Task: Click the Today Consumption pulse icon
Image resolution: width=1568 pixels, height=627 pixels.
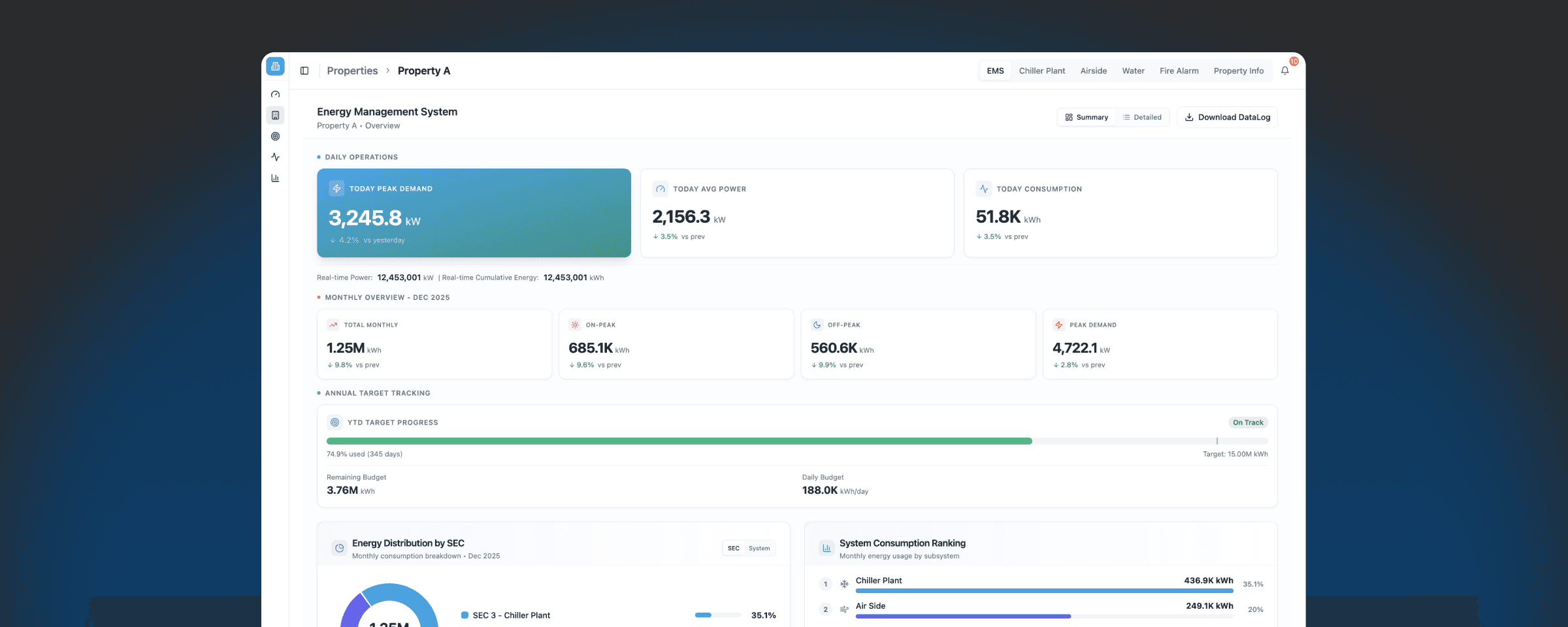Action: point(984,189)
